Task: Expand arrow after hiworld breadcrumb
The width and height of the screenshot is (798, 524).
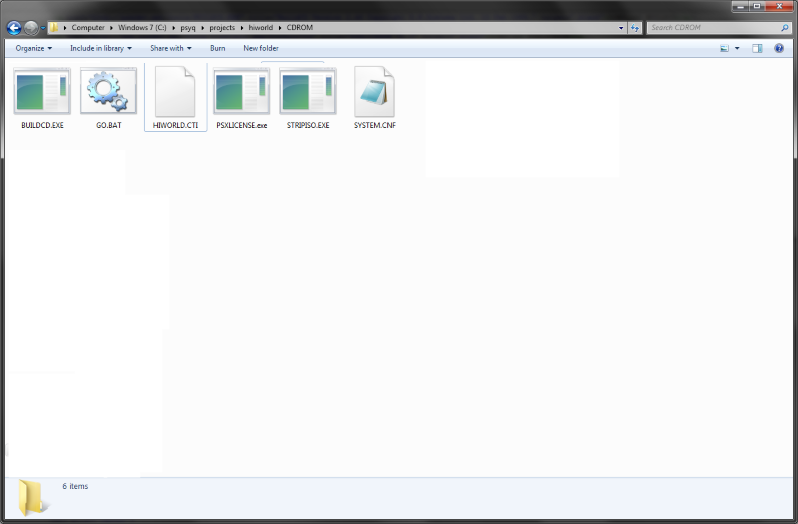Action: pyautogui.click(x=279, y=28)
